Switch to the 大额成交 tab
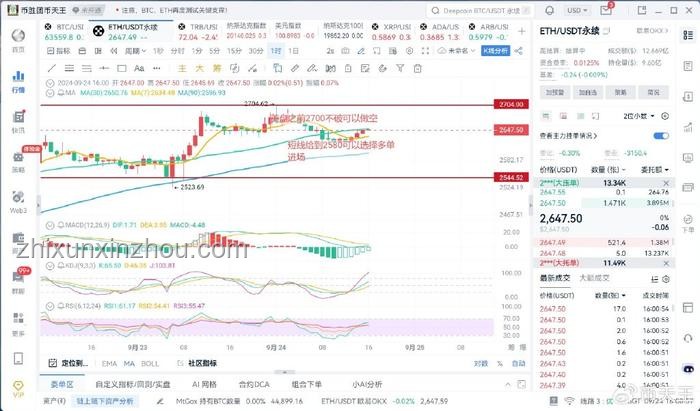Screen dimensions: 700x411 pos(594,278)
